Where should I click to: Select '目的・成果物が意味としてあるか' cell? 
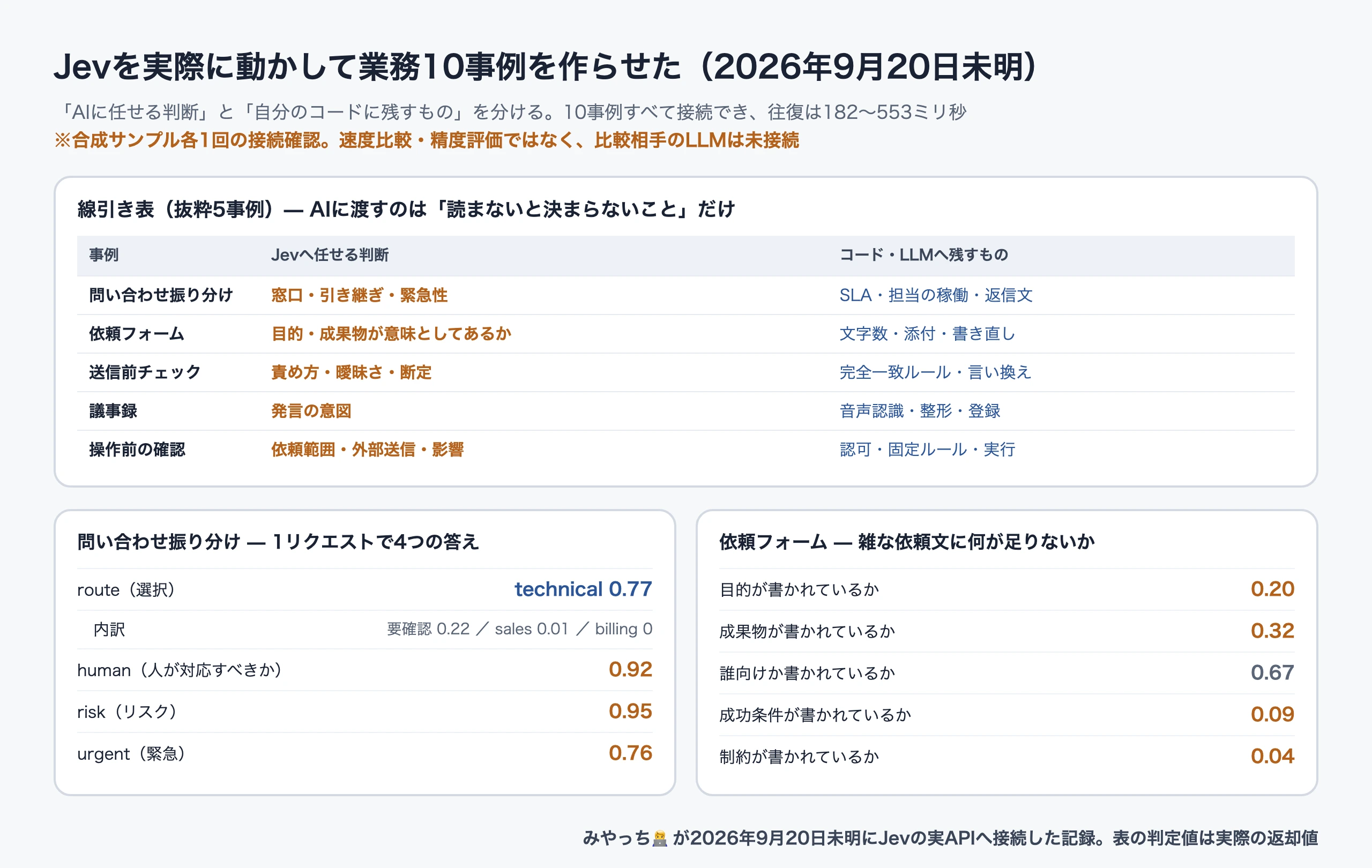tap(391, 334)
